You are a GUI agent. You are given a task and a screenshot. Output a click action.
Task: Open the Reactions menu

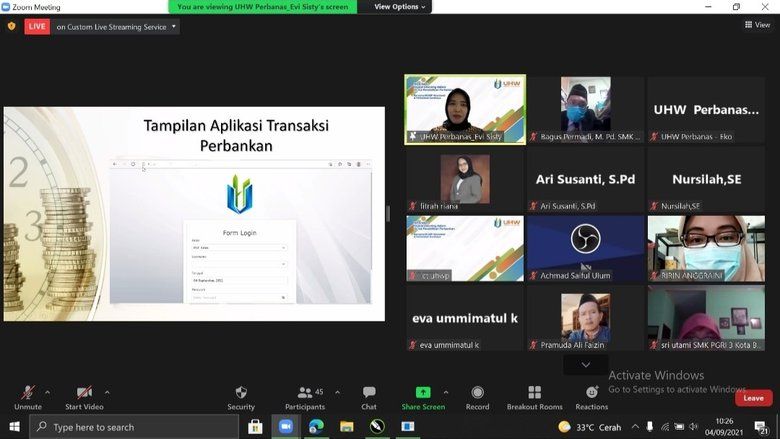coord(591,397)
